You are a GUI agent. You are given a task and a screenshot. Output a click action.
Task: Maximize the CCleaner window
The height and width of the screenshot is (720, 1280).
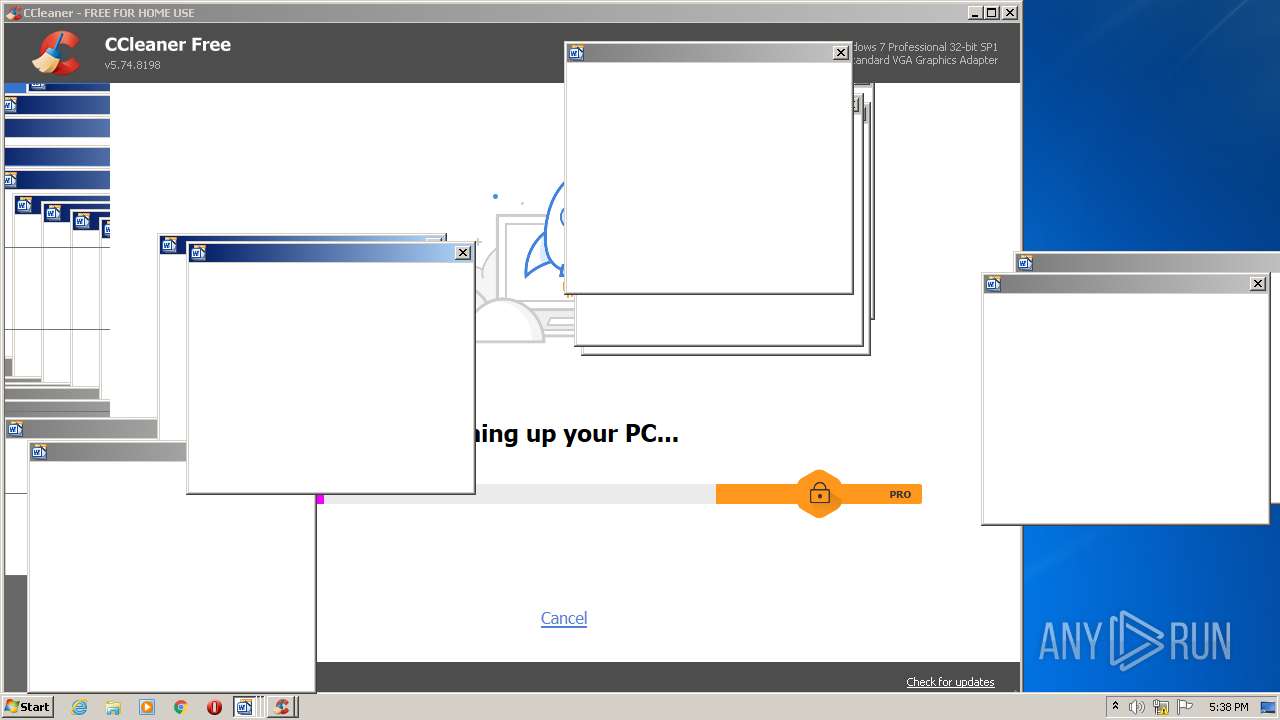tap(992, 13)
